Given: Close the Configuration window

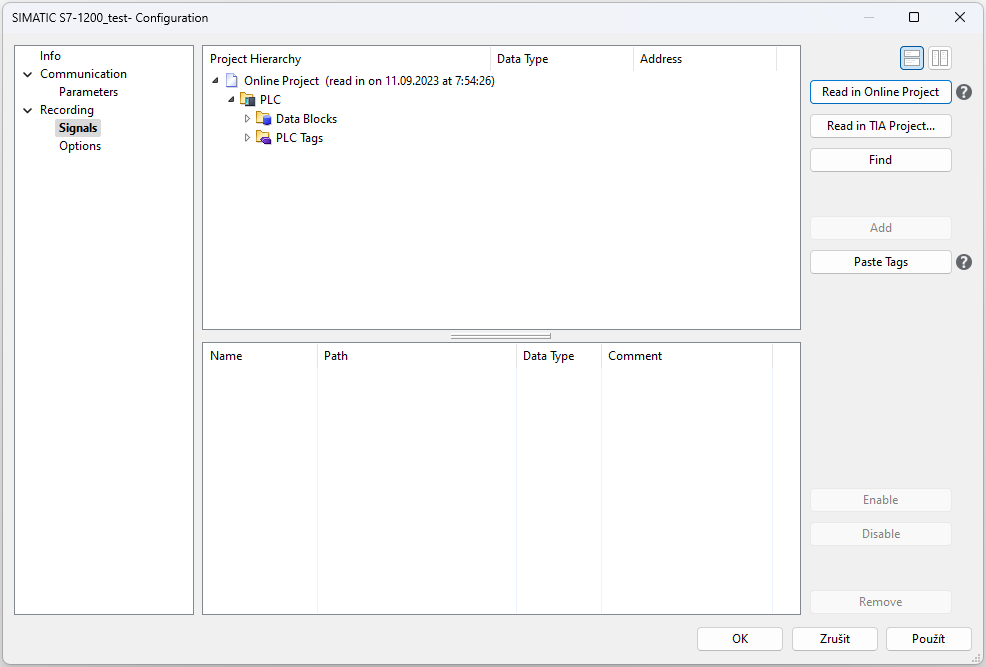Looking at the screenshot, I should (x=960, y=17).
